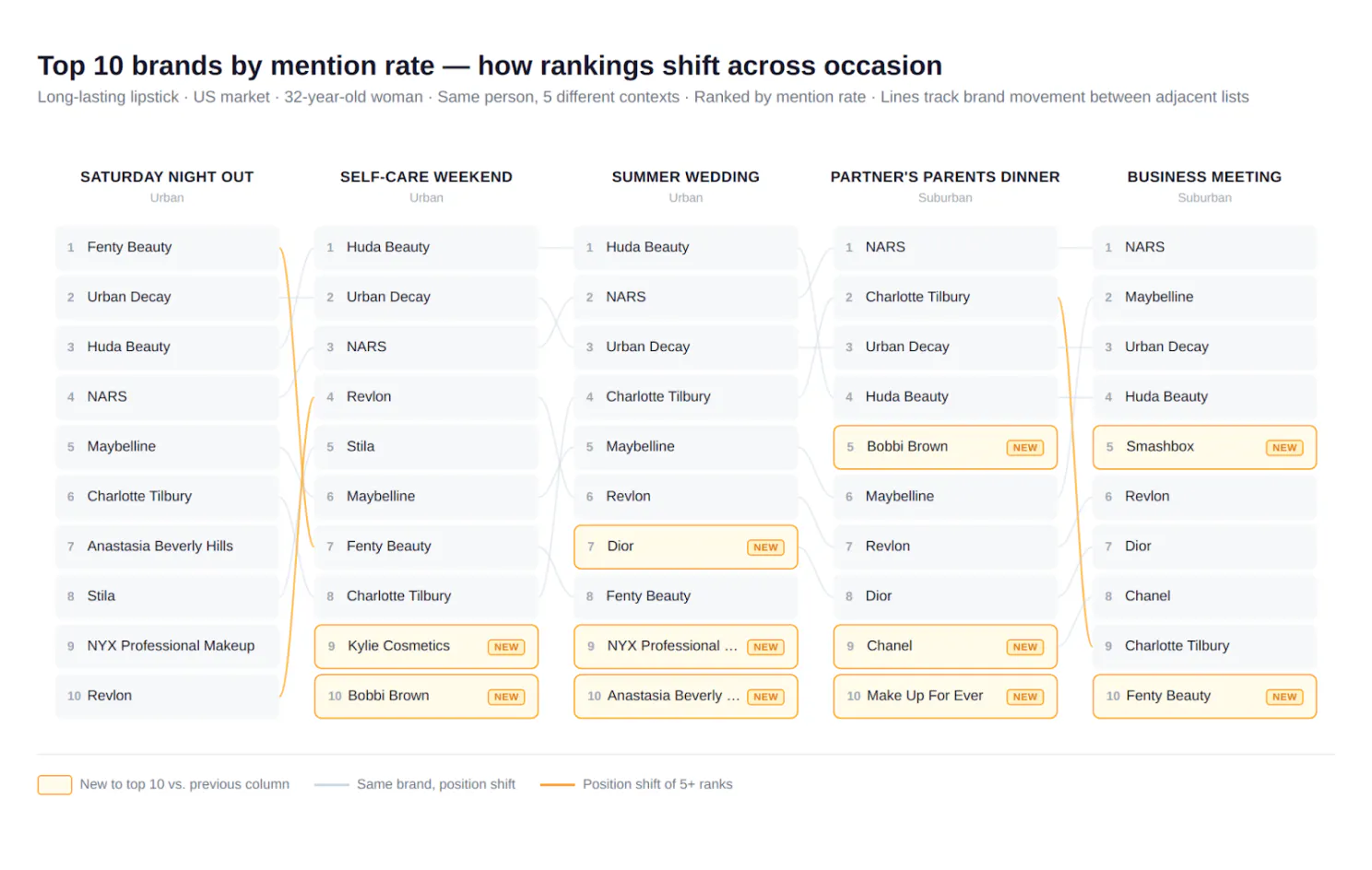Viewport: 1372px width, 870px height.
Task: Click the orange 'New to top 10' legend box
Action: (54, 784)
